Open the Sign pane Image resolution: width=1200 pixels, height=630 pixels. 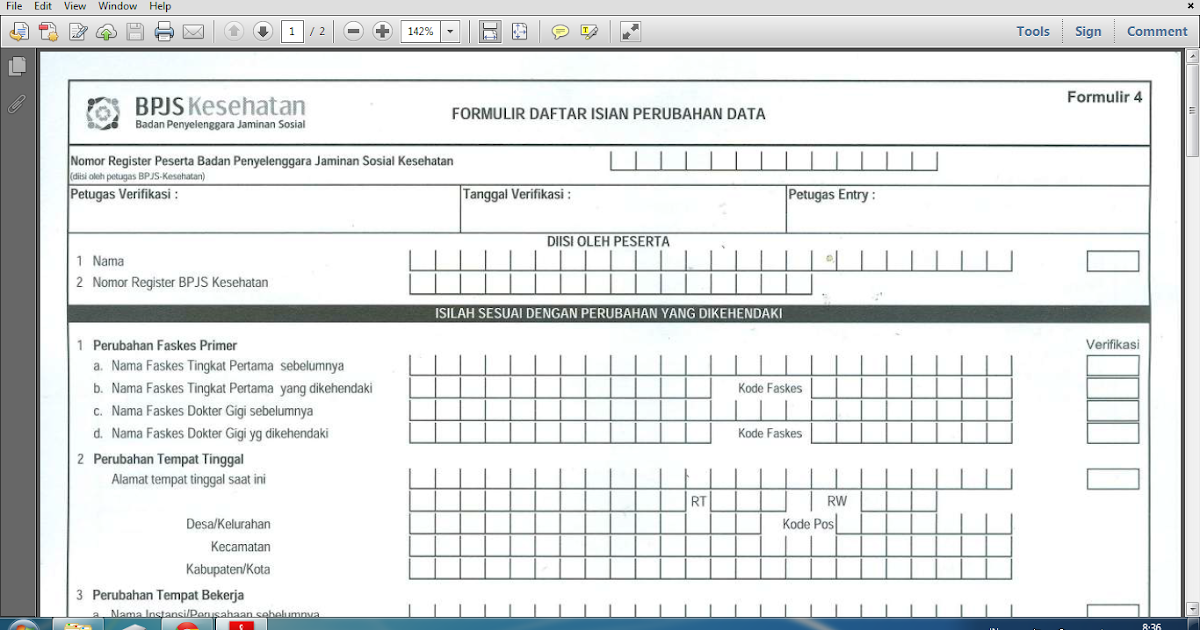click(1088, 31)
